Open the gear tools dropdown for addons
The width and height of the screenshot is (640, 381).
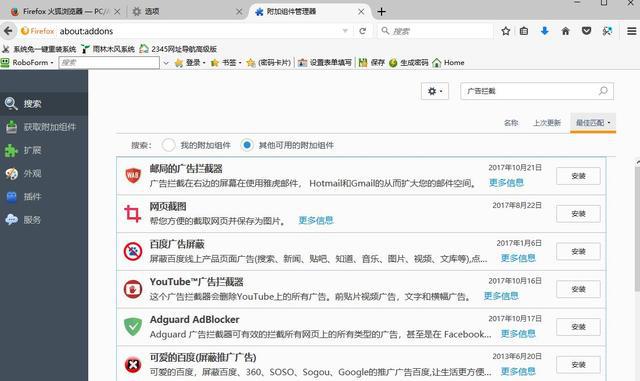pyautogui.click(x=435, y=91)
